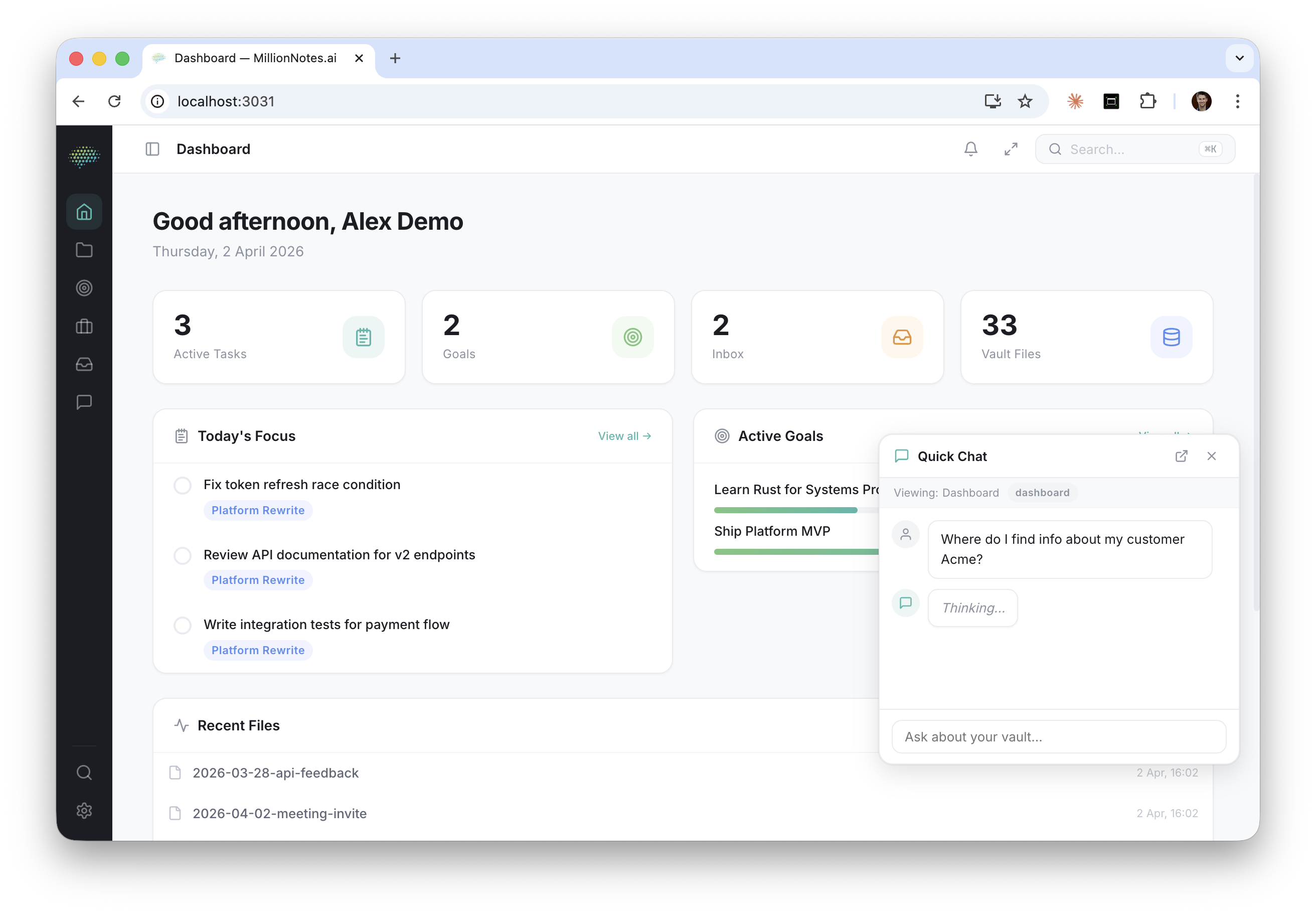Screen dimensions: 1316x915
Task: Open a new browser tab
Action: (x=395, y=58)
